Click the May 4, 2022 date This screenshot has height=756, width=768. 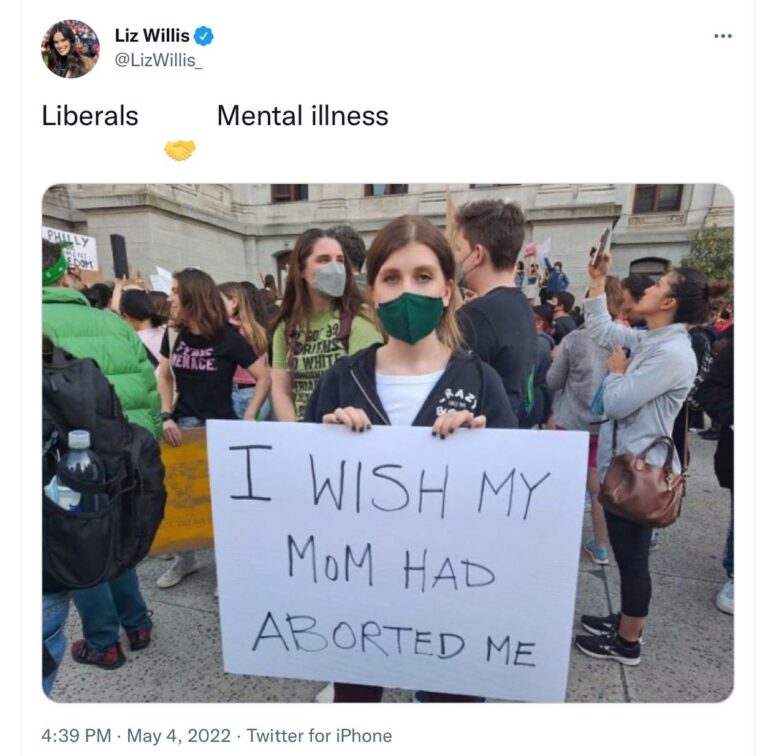[x=178, y=735]
